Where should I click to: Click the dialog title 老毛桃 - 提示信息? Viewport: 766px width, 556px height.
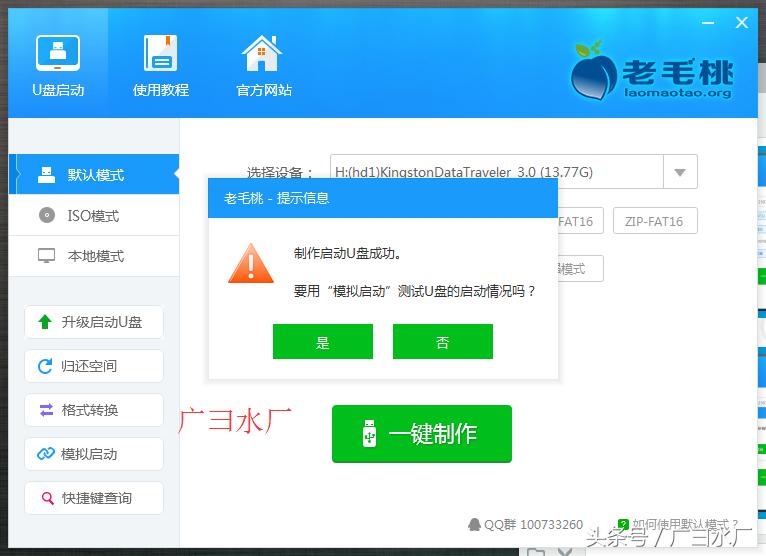pos(277,198)
